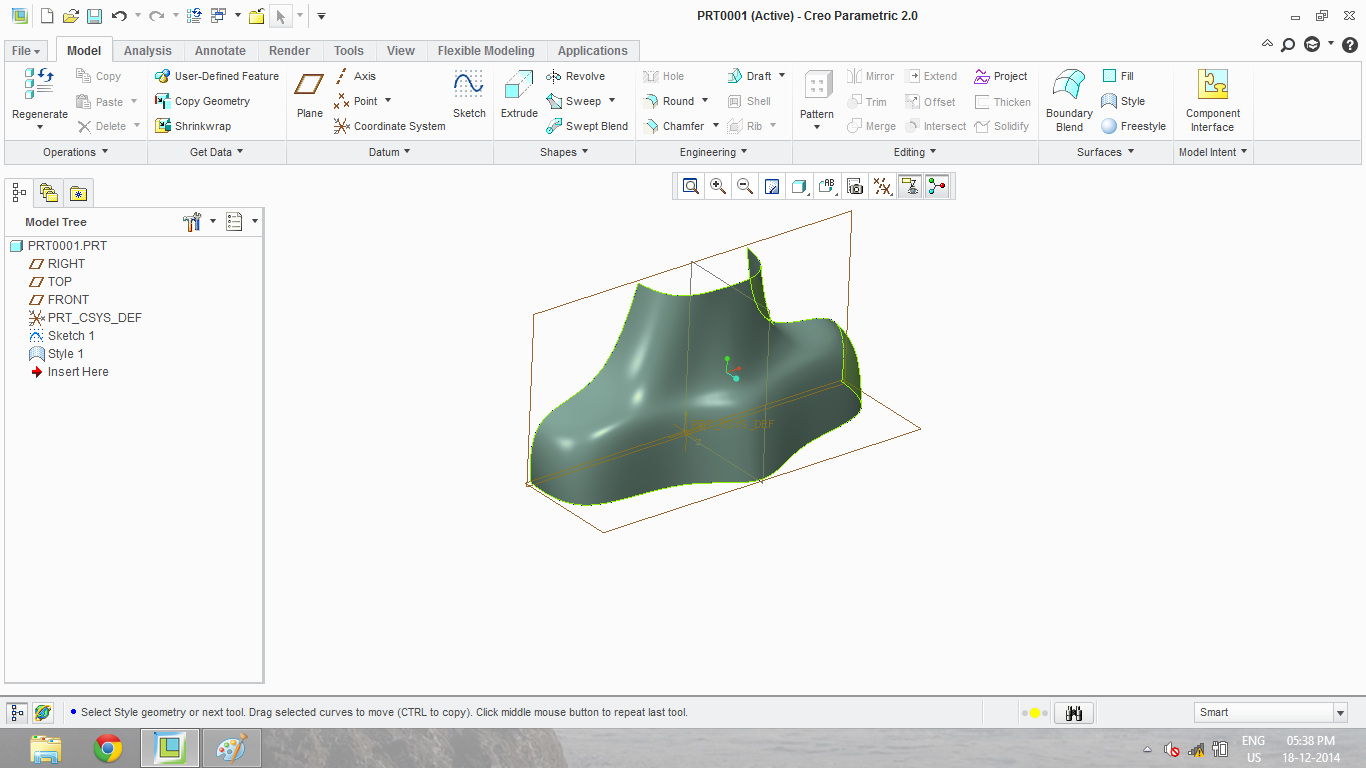Click the Swept Blend tool

tap(587, 126)
